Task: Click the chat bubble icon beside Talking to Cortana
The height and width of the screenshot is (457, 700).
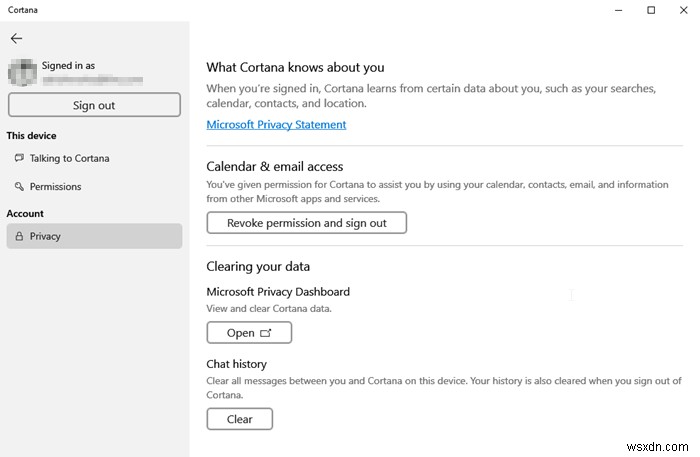Action: pyautogui.click(x=19, y=158)
